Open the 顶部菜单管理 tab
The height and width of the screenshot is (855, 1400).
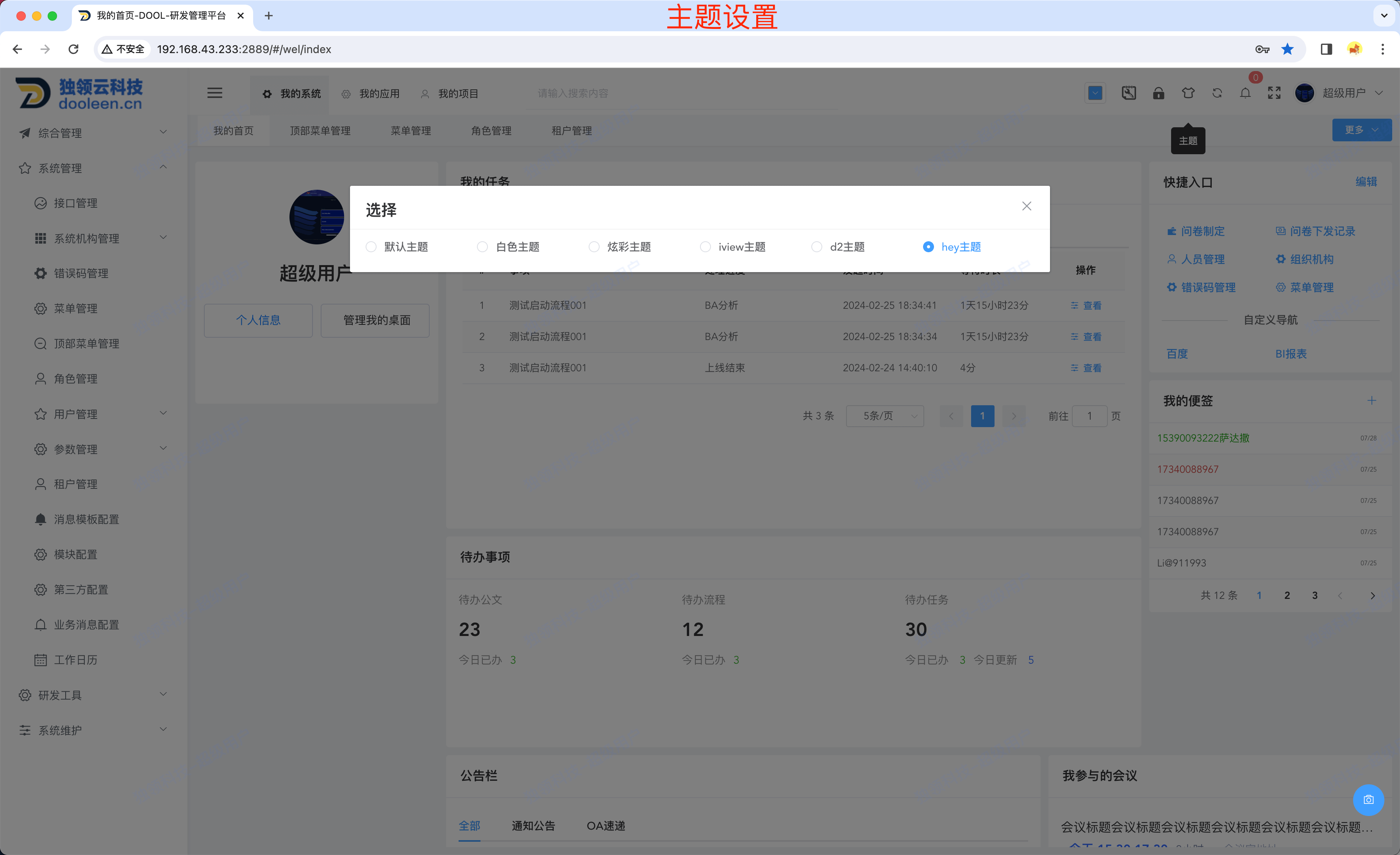point(320,130)
